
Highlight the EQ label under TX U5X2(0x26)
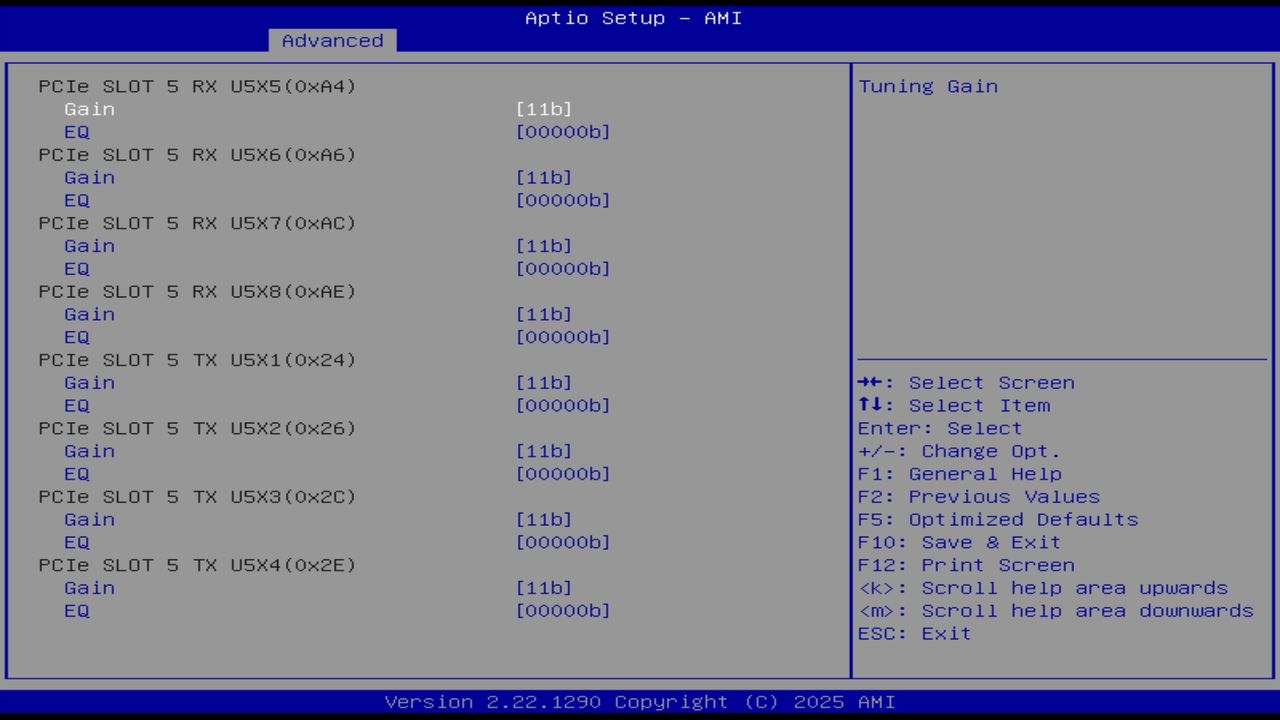point(77,474)
